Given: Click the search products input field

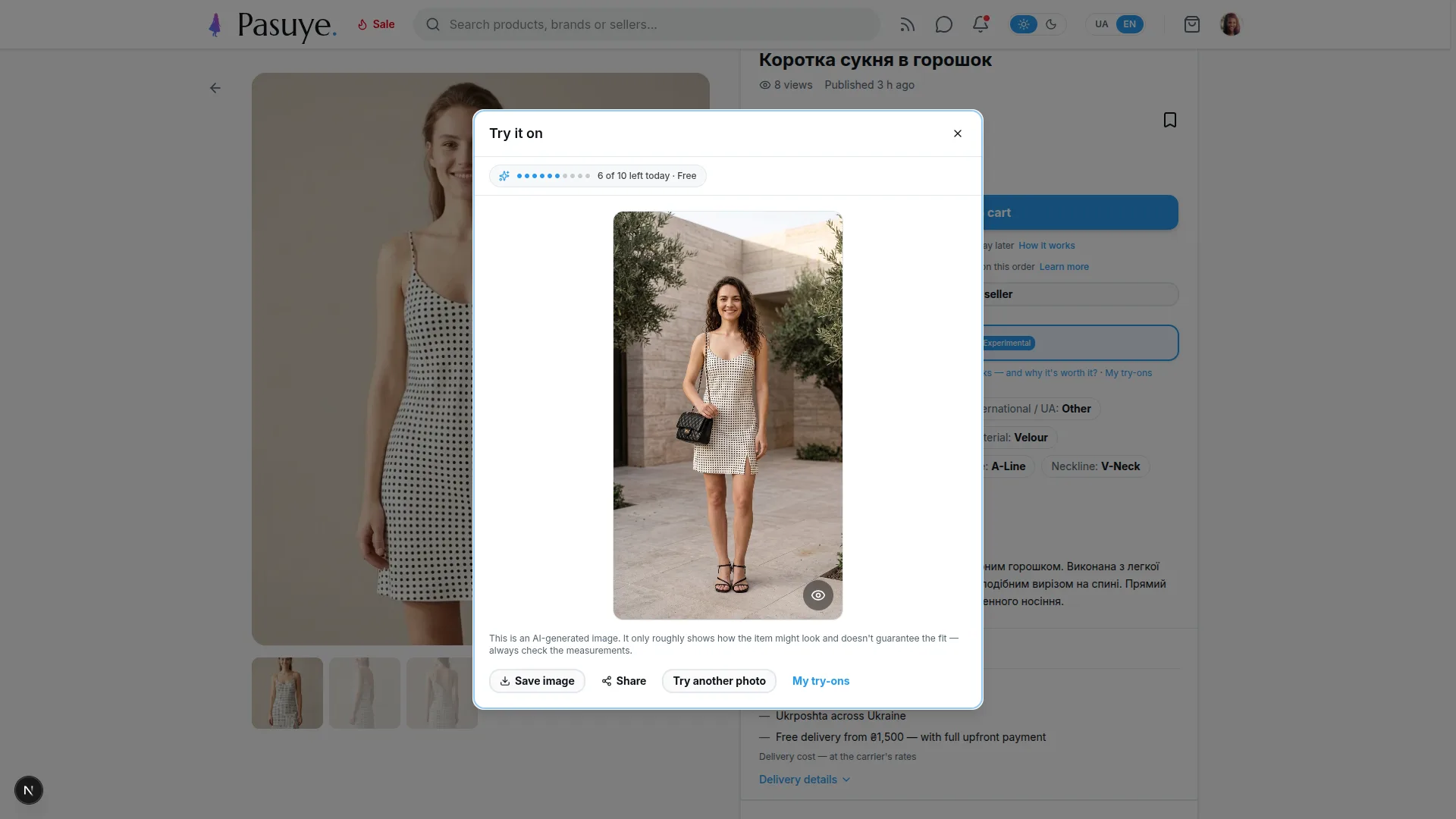Looking at the screenshot, I should pos(646,25).
